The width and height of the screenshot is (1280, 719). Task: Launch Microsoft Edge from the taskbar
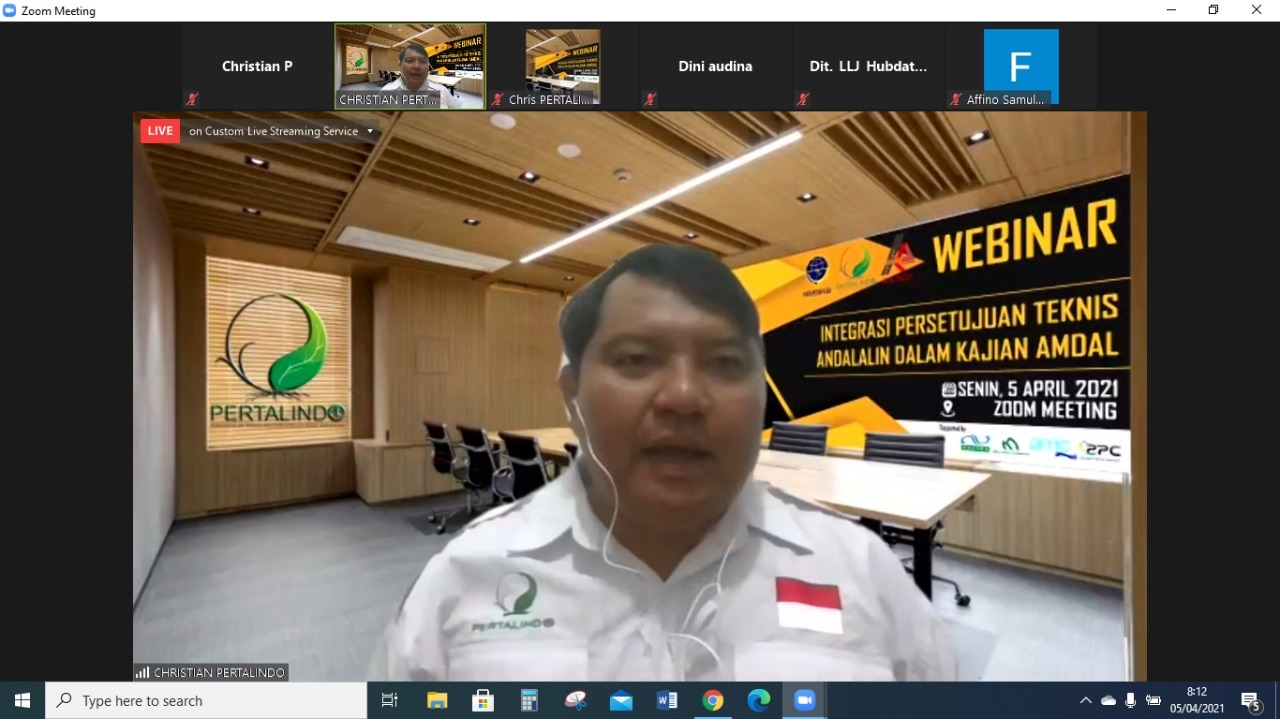[x=759, y=701]
